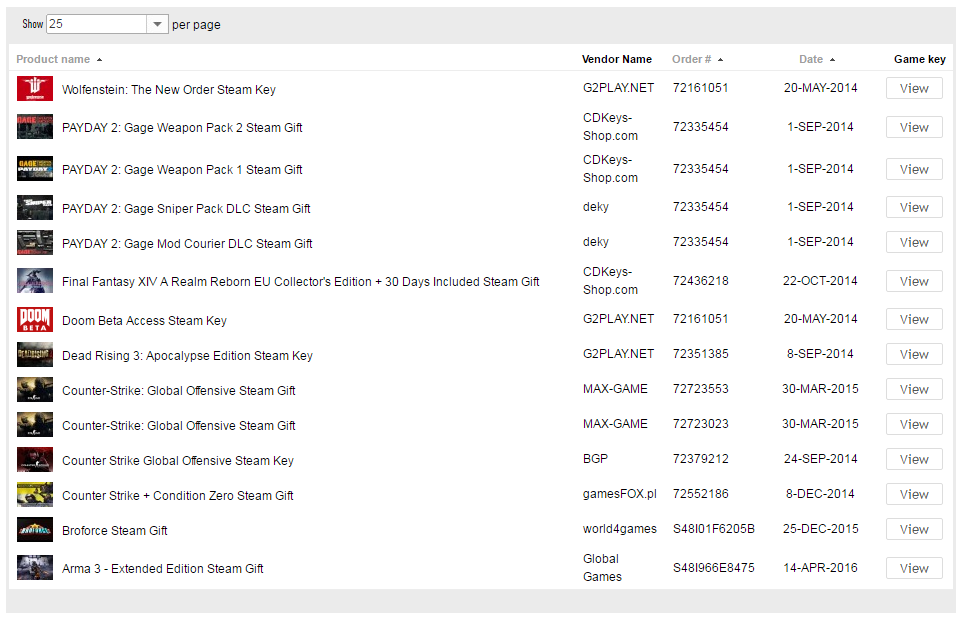Open PAYDAY 2: Gage Weapon Pack 2 link
This screenshot has height=619, width=963.
pyautogui.click(x=182, y=128)
